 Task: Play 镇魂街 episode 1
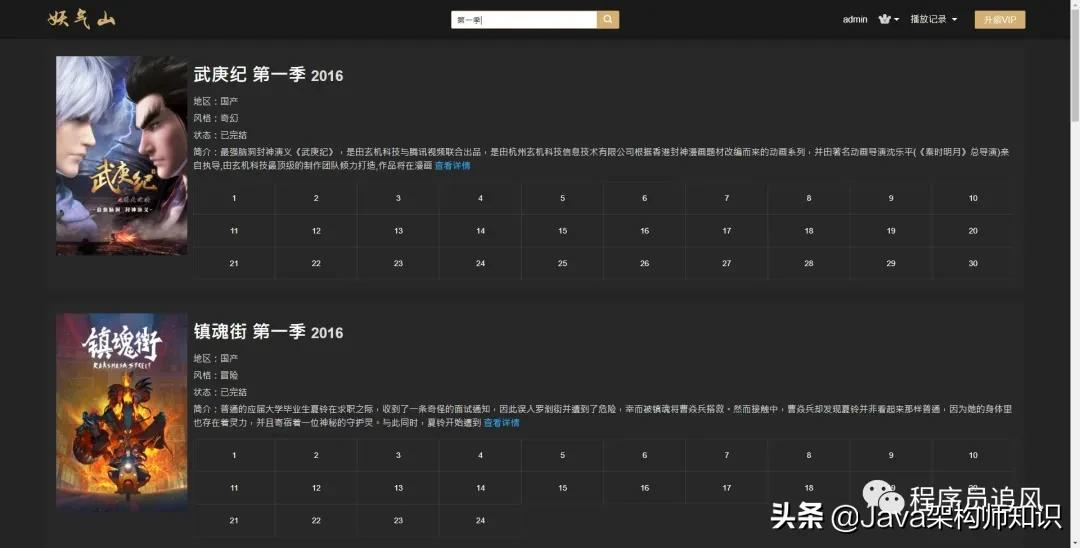tap(234, 455)
